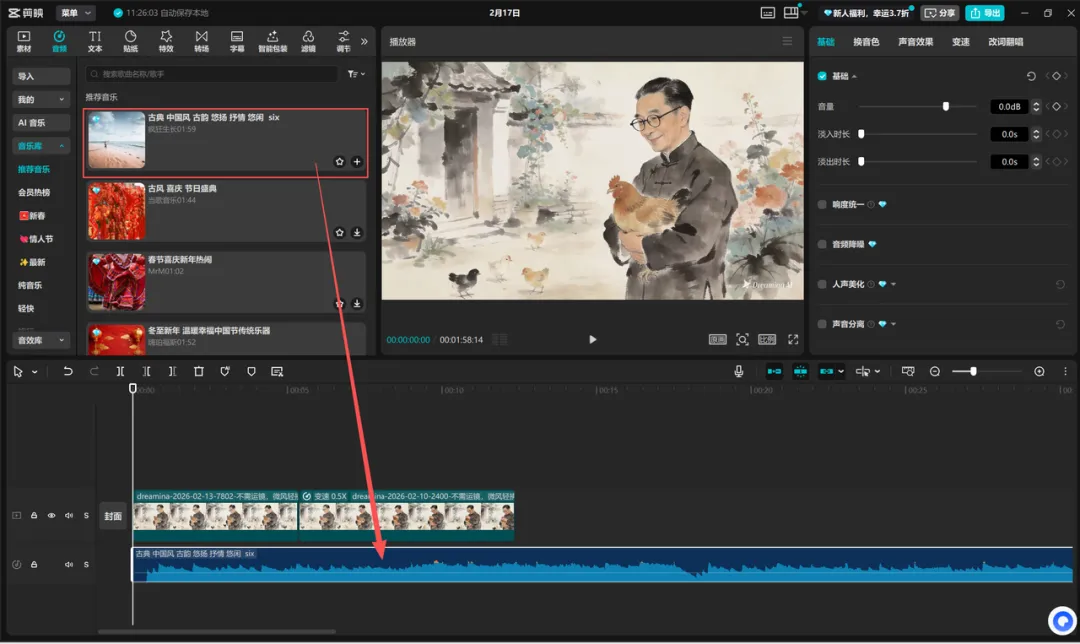The image size is (1080, 644).
Task: Download the 春节喜庆新年热闹 song
Action: tap(357, 304)
